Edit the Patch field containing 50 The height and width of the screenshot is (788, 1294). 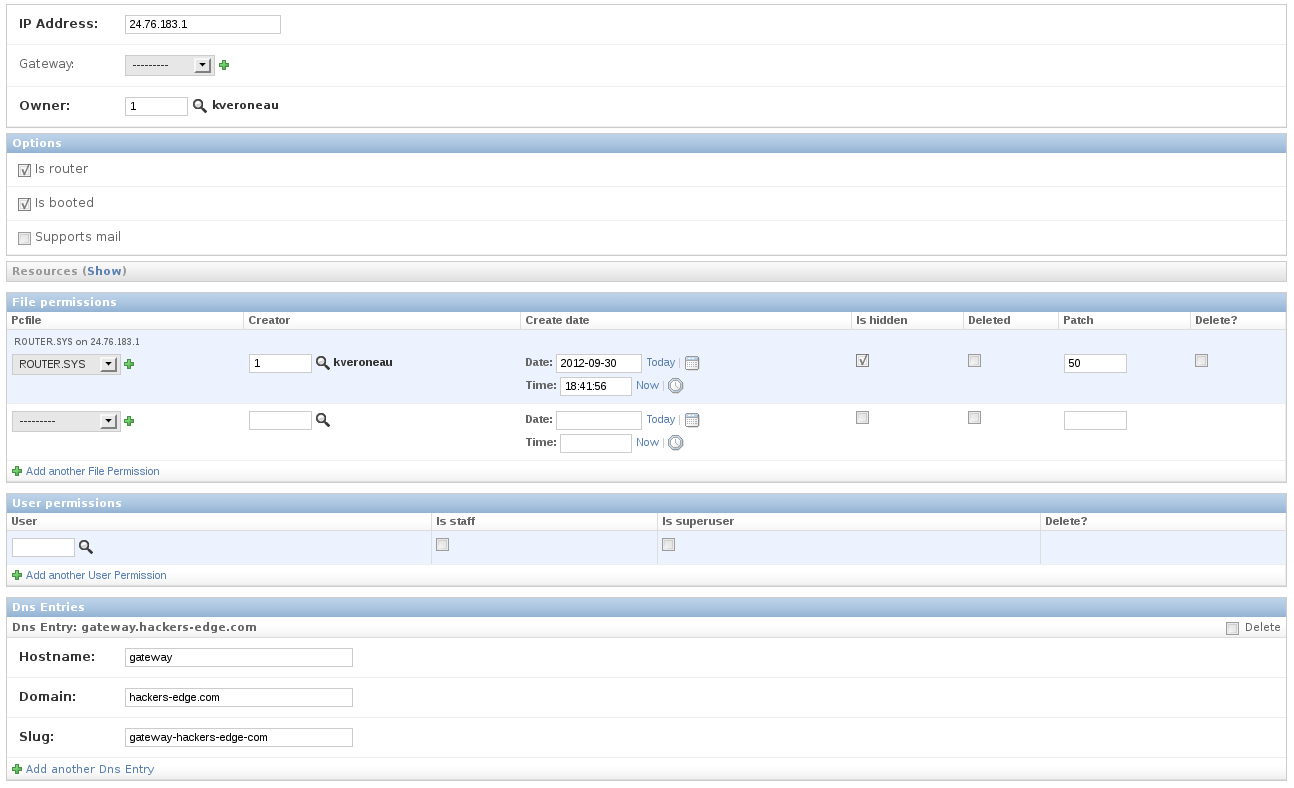tap(1095, 364)
